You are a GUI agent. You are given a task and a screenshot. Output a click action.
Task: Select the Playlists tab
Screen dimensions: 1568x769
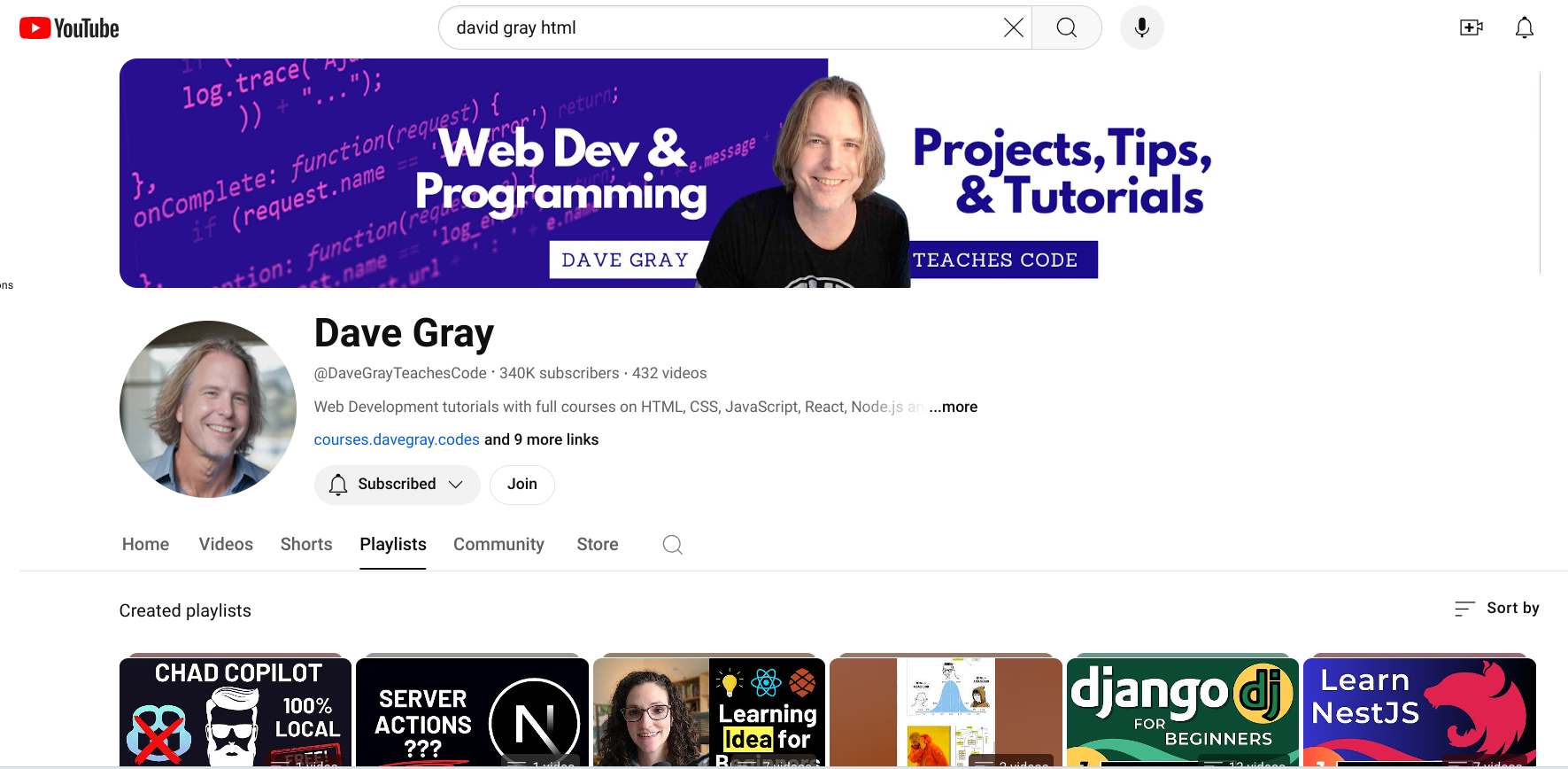(393, 544)
